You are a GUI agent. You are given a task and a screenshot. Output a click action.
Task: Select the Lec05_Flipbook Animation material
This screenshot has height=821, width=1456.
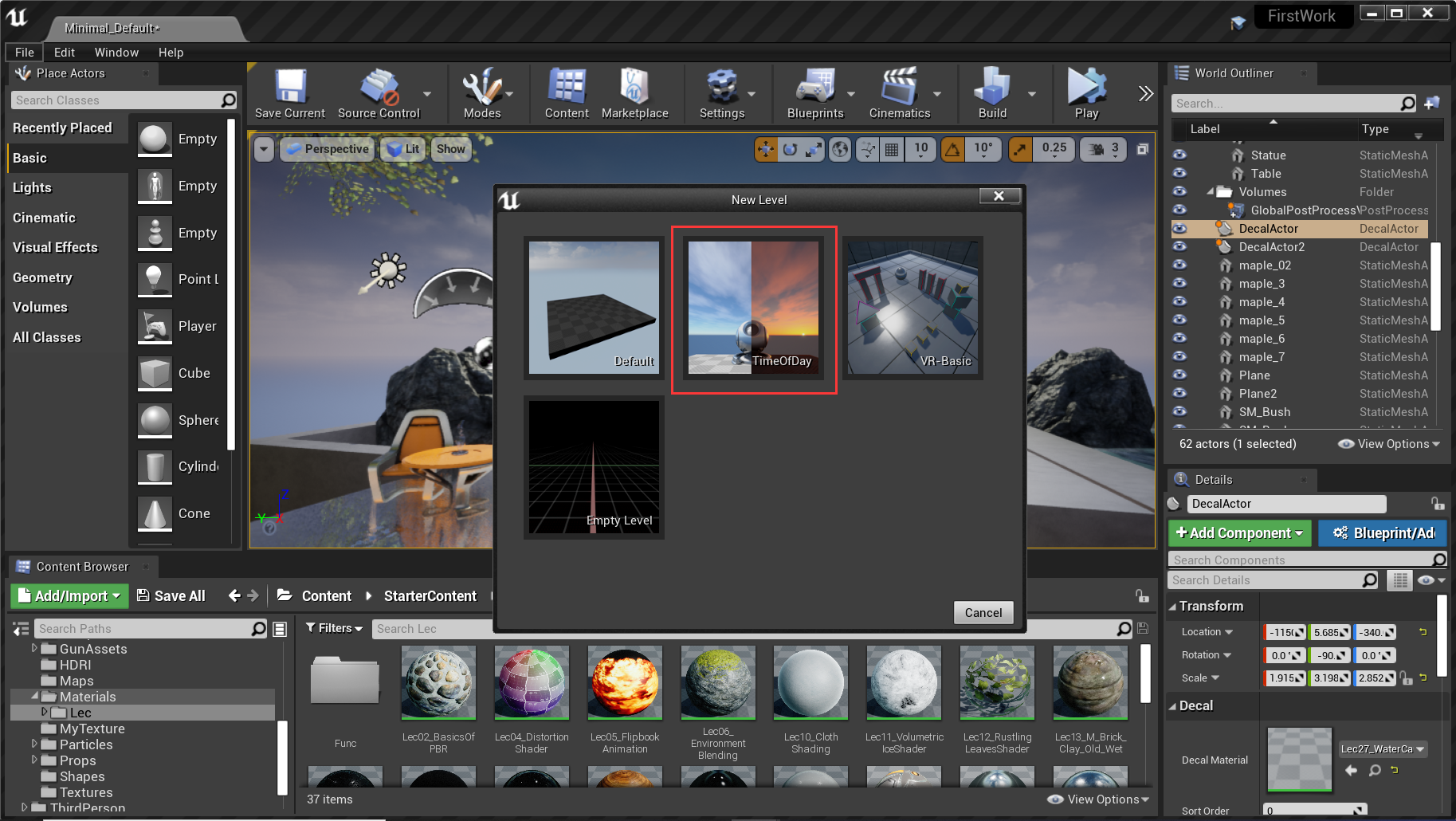point(625,700)
